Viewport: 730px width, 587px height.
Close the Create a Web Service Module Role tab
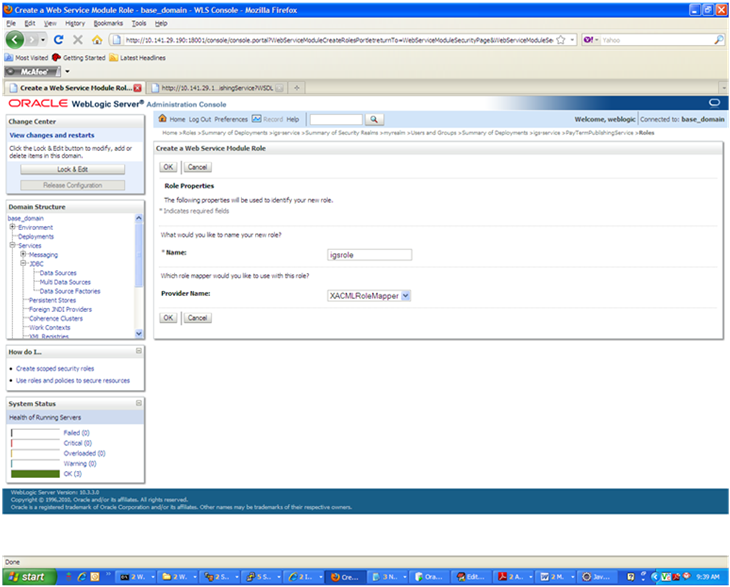pyautogui.click(x=137, y=88)
